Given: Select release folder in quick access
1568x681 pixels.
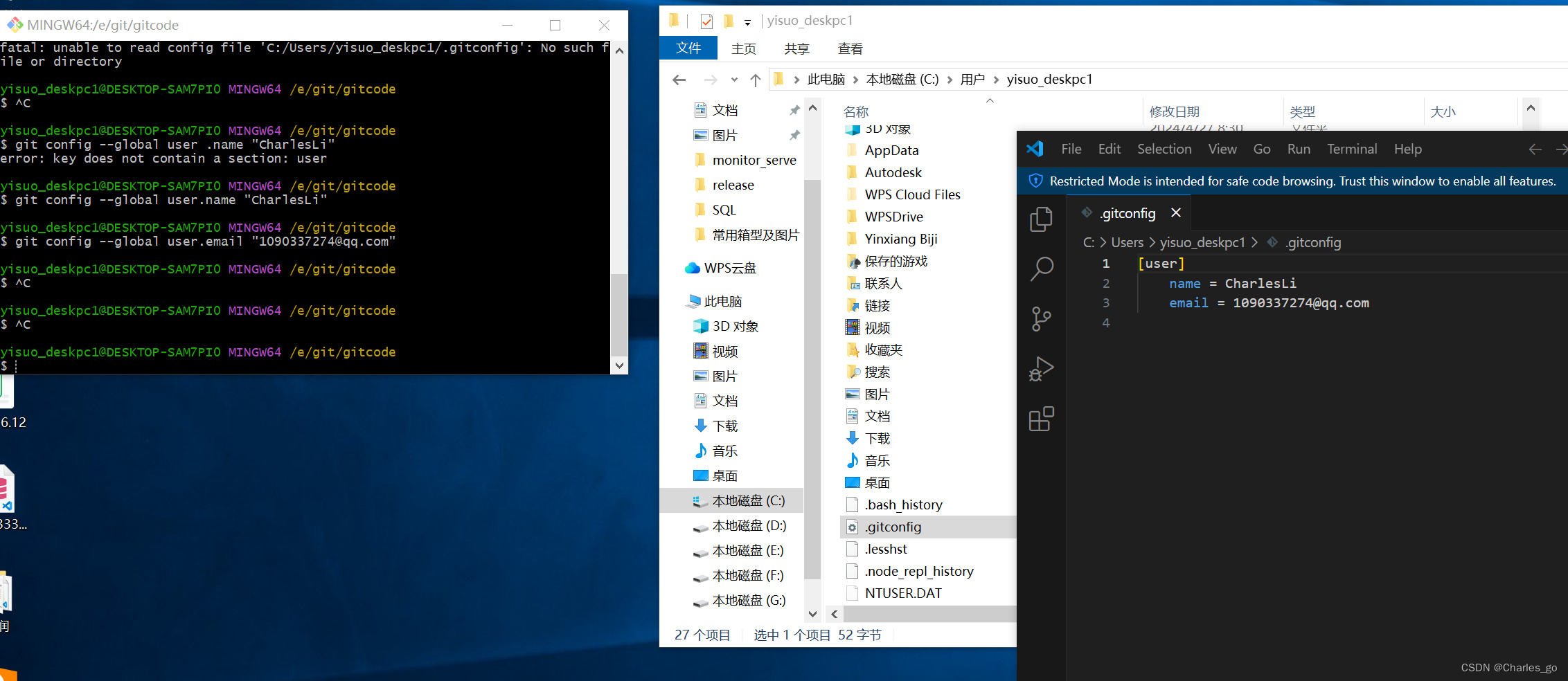Looking at the screenshot, I should click(x=733, y=185).
